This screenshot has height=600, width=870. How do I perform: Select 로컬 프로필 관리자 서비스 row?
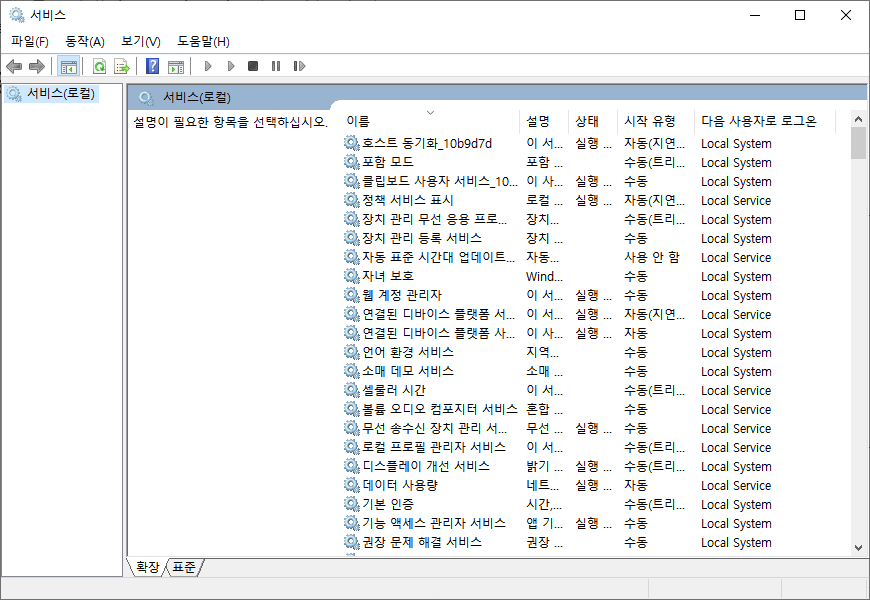pos(589,447)
